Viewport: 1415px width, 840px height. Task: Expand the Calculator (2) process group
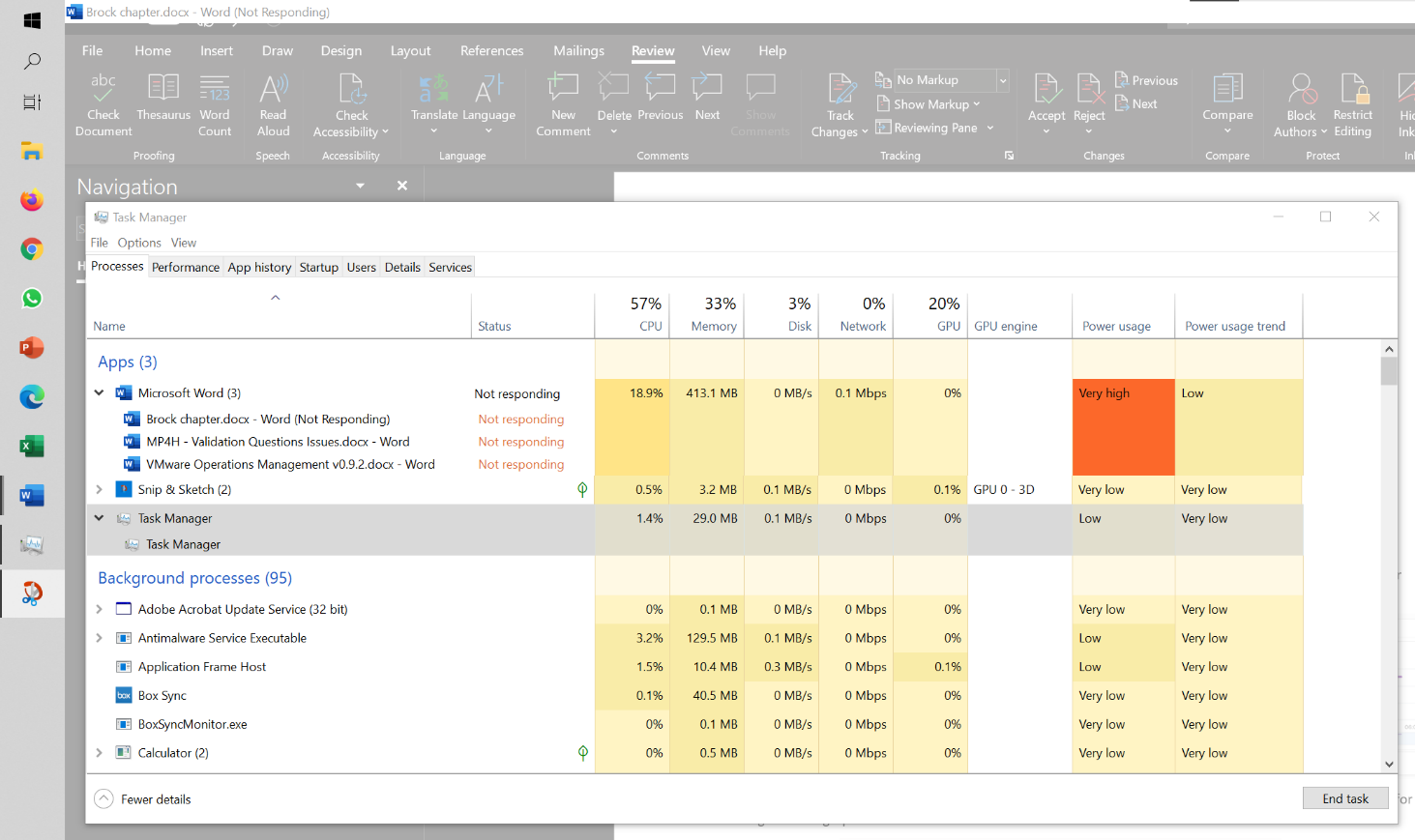(99, 752)
